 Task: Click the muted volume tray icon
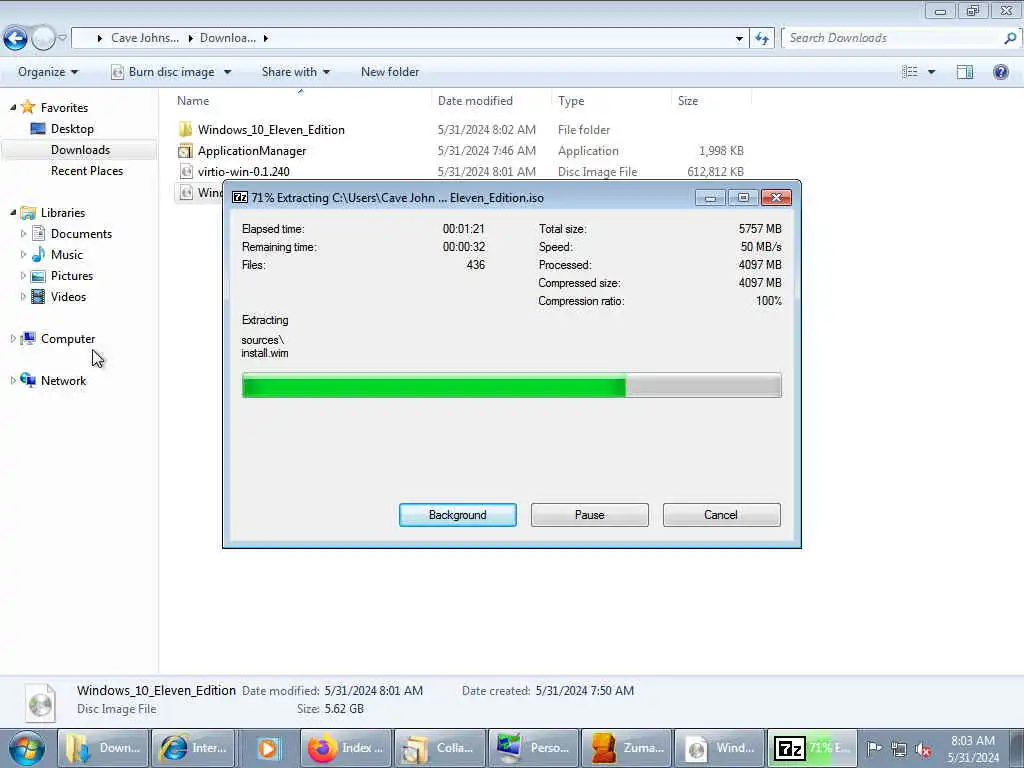[923, 749]
